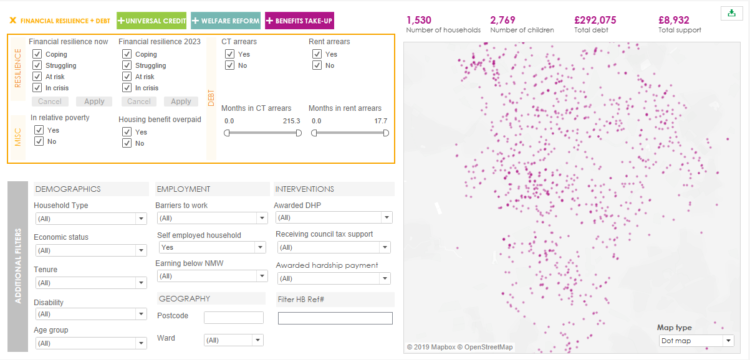This screenshot has height=360, width=750.
Task: Click the Months in CT arrears slider right handle
Action: (299, 133)
